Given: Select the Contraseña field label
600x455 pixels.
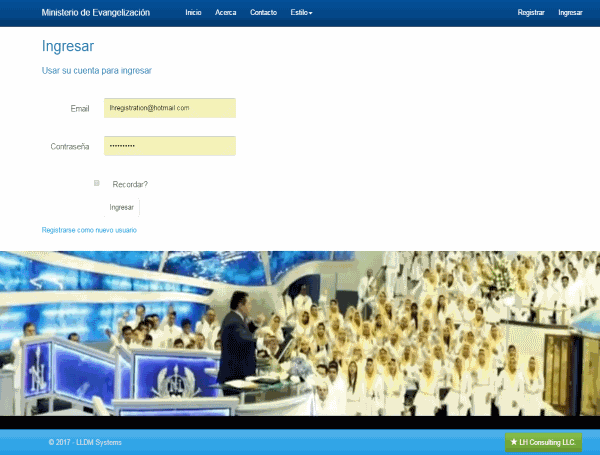Looking at the screenshot, I should 70,147.
